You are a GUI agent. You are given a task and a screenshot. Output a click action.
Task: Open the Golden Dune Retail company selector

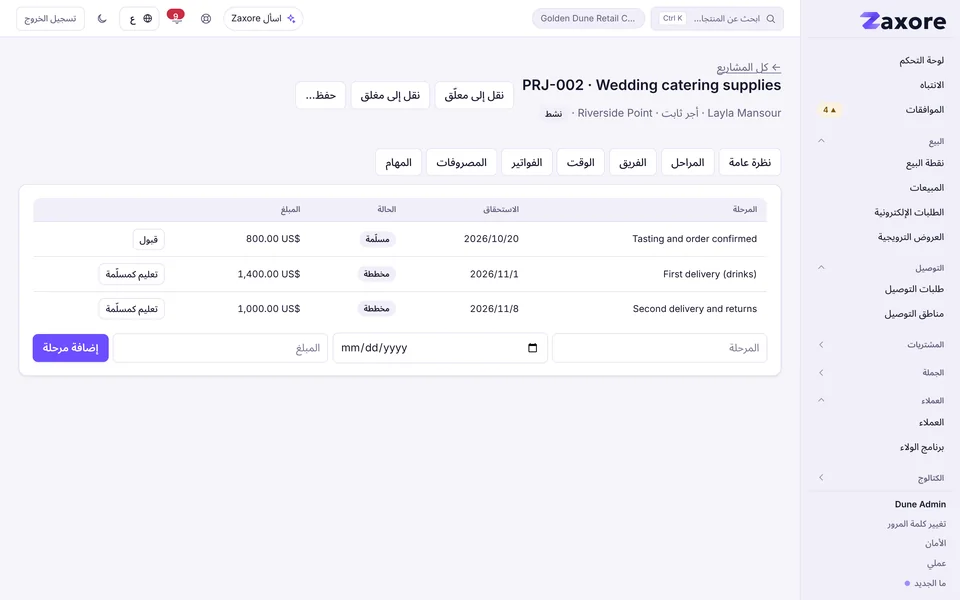588,18
